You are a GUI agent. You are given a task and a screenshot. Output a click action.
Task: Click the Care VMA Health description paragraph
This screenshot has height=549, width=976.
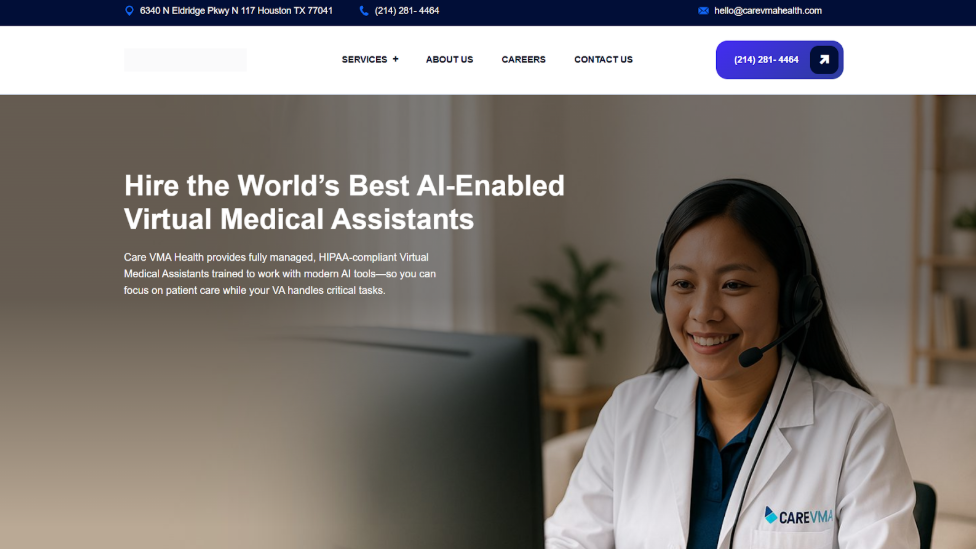[279, 273]
